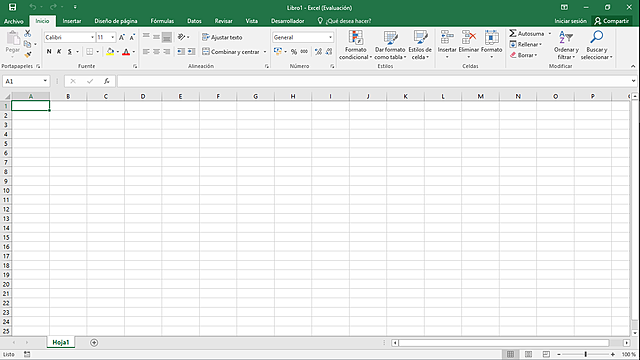Viewport: 640px width, 360px height.
Task: Collapse the ribbon
Action: pyautogui.click(x=633, y=66)
